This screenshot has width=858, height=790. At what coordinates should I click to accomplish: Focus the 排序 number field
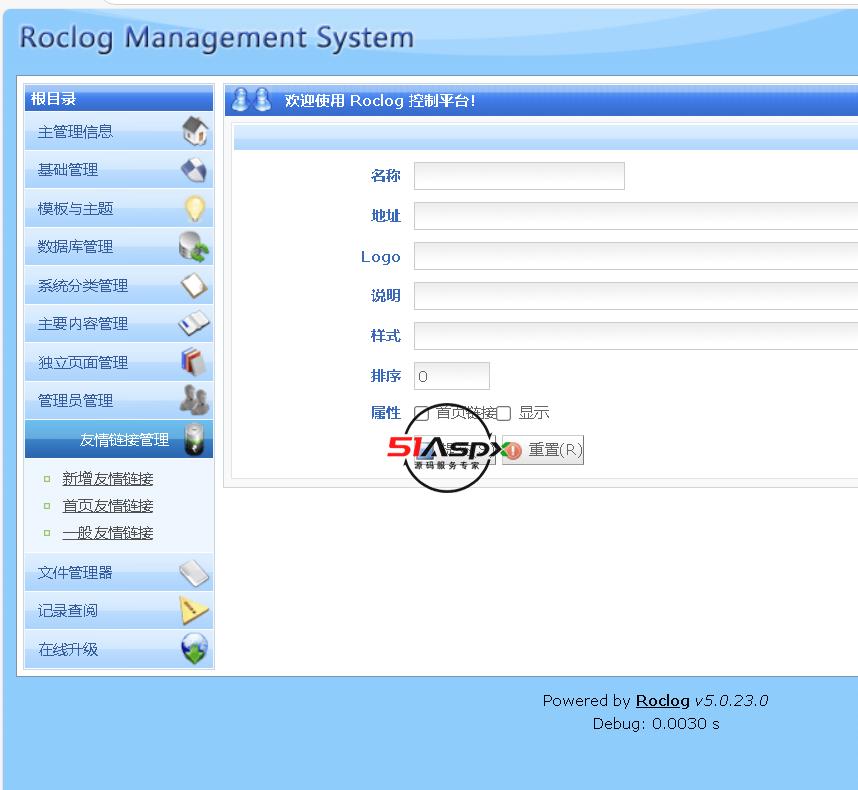pos(452,376)
